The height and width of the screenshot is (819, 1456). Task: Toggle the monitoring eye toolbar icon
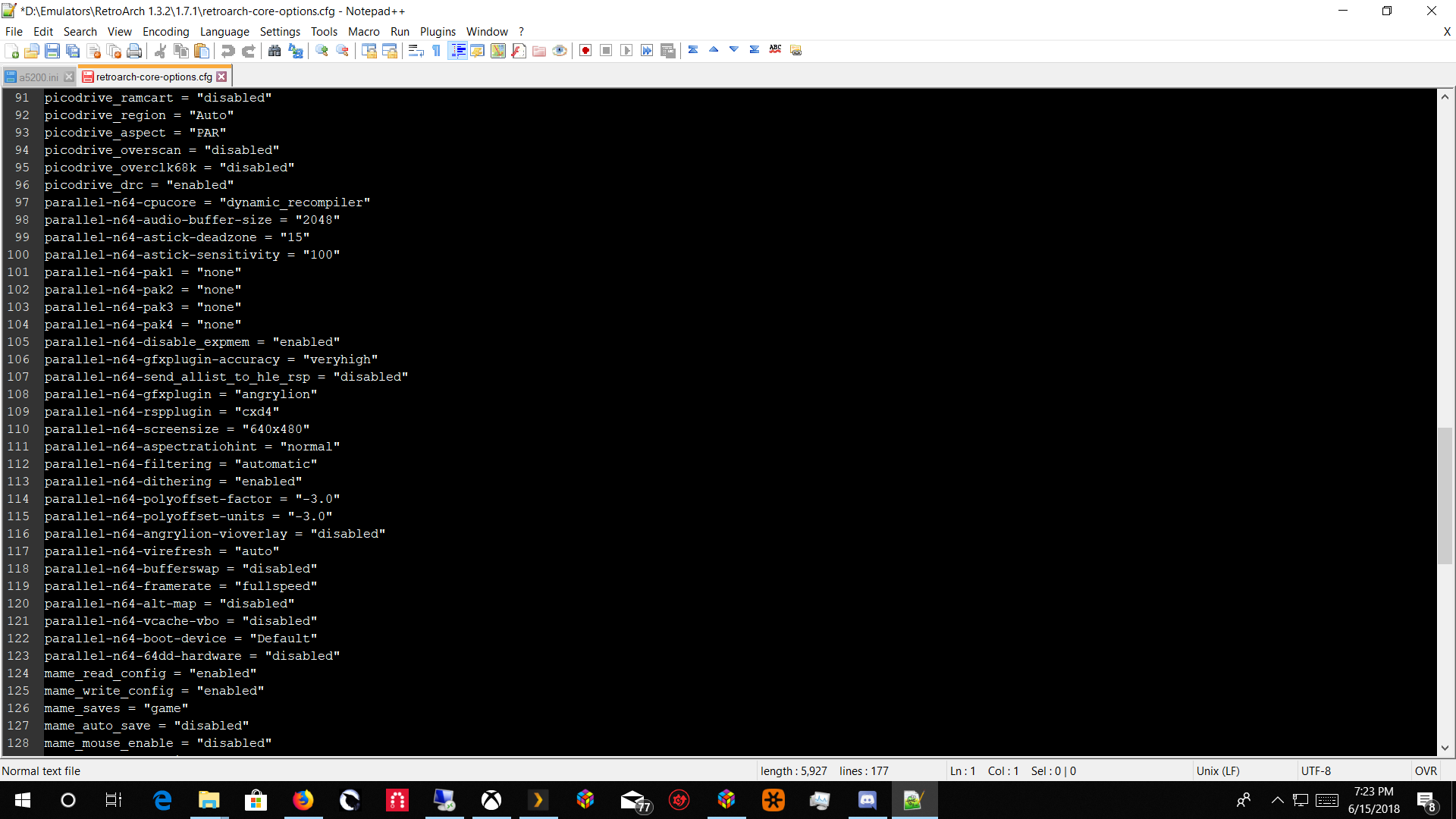[559, 51]
